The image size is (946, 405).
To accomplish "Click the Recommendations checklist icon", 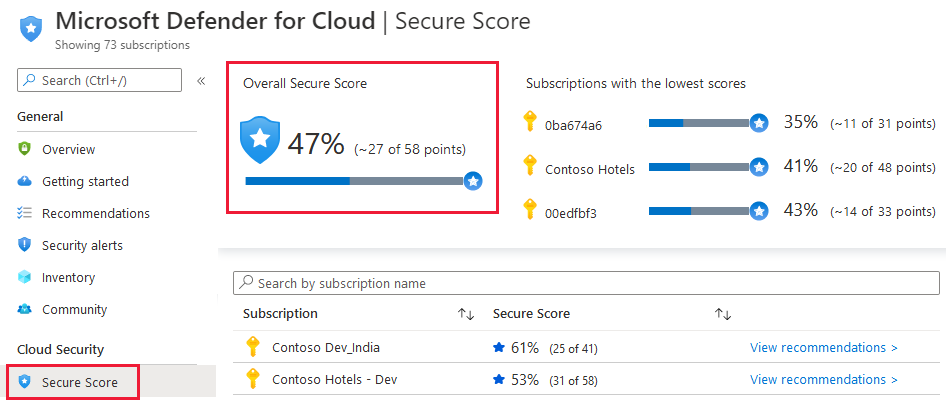I will coord(25,213).
